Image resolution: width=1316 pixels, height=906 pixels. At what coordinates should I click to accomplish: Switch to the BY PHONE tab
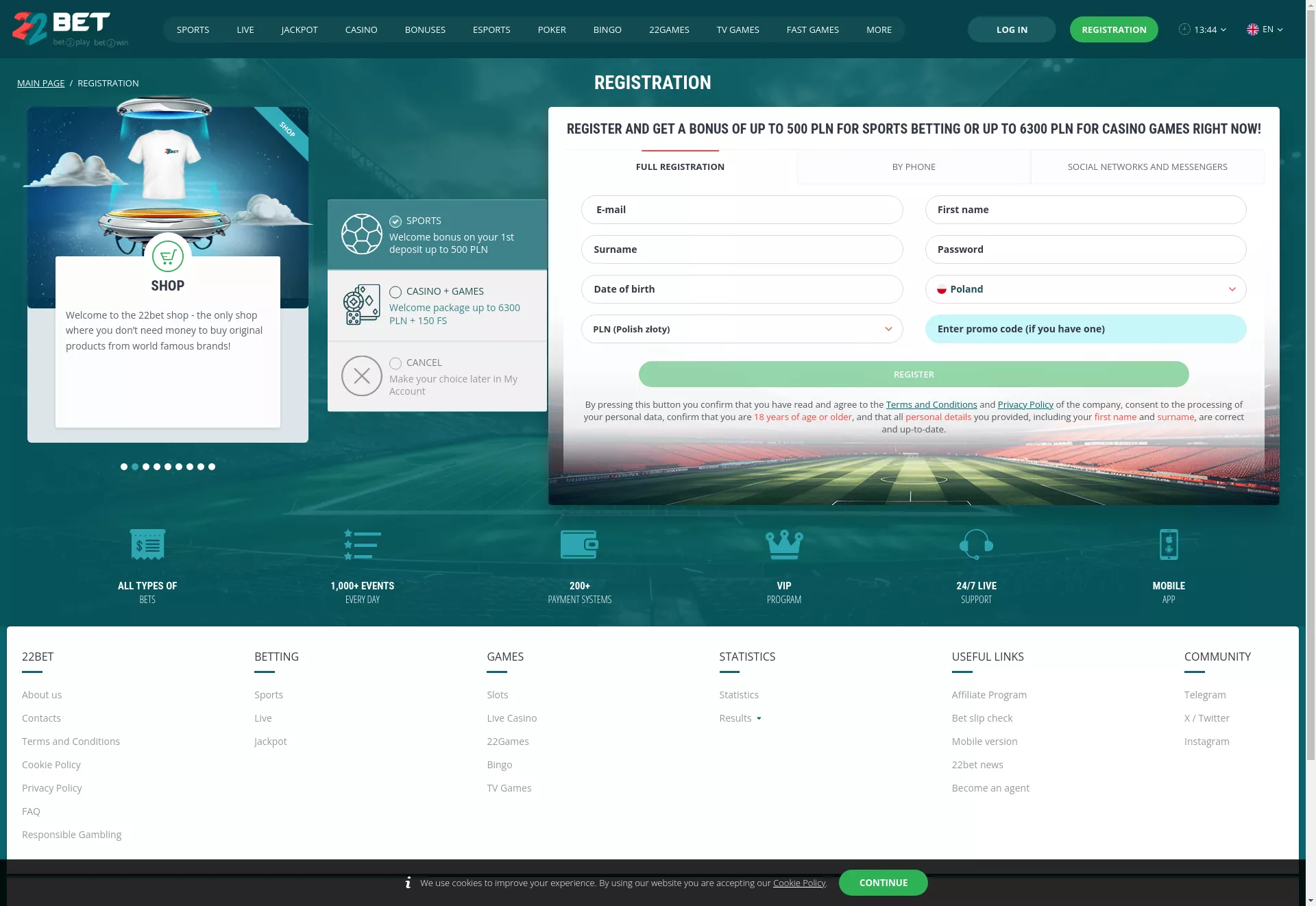coord(914,167)
